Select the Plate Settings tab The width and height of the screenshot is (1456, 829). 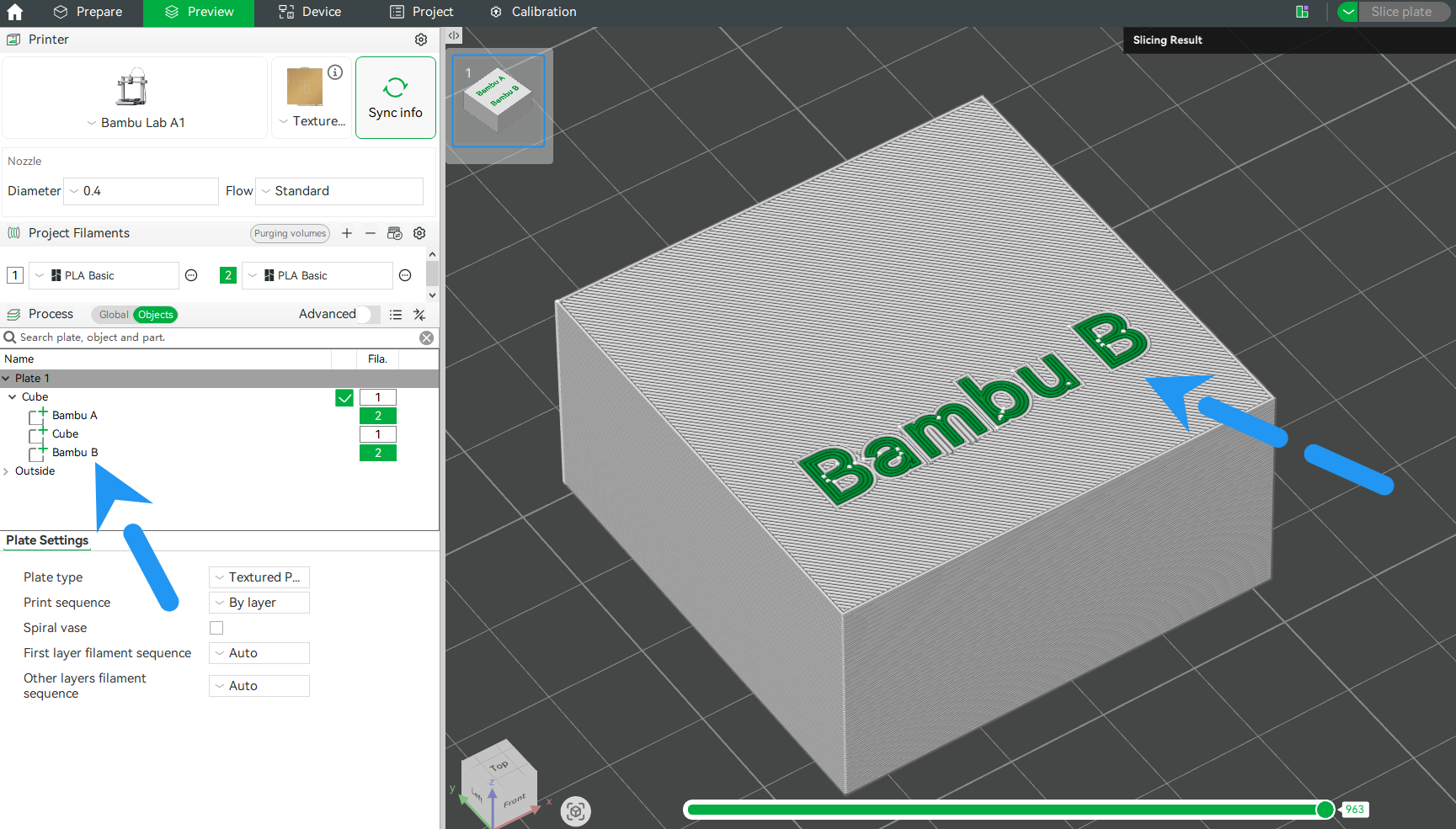coord(47,540)
